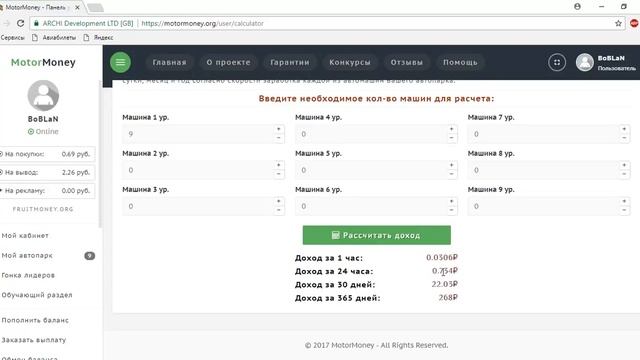Open the Chrome profile icon
Image resolution: width=640 pixels, height=360 pixels.
point(577,7)
